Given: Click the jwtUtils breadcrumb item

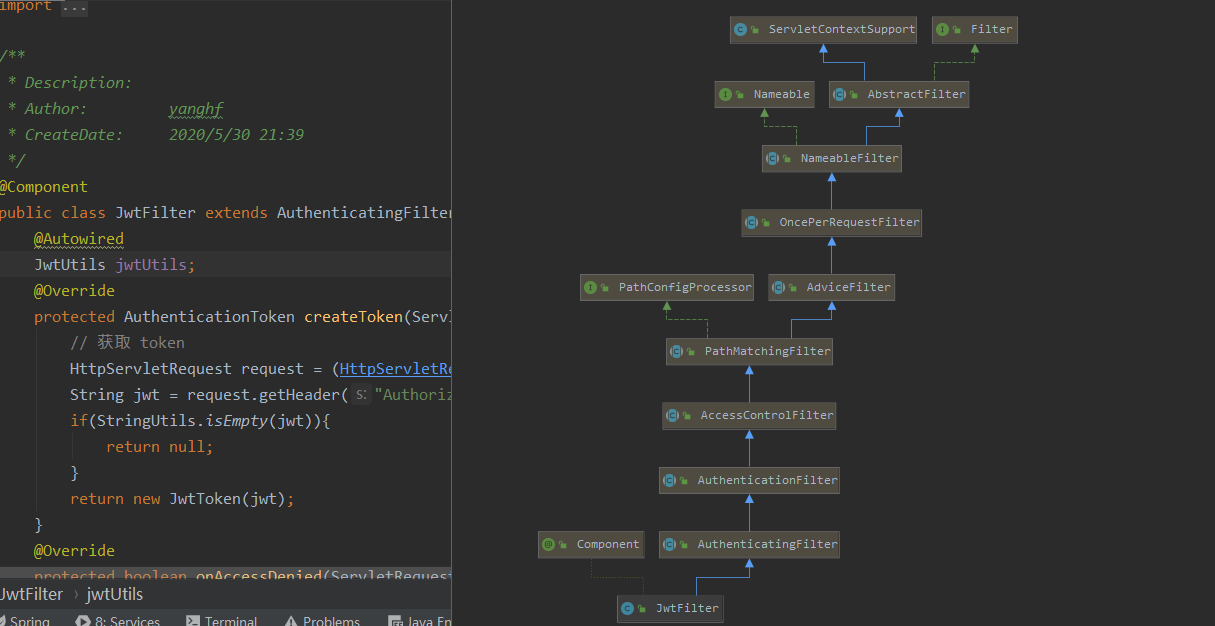Looking at the screenshot, I should click(114, 594).
